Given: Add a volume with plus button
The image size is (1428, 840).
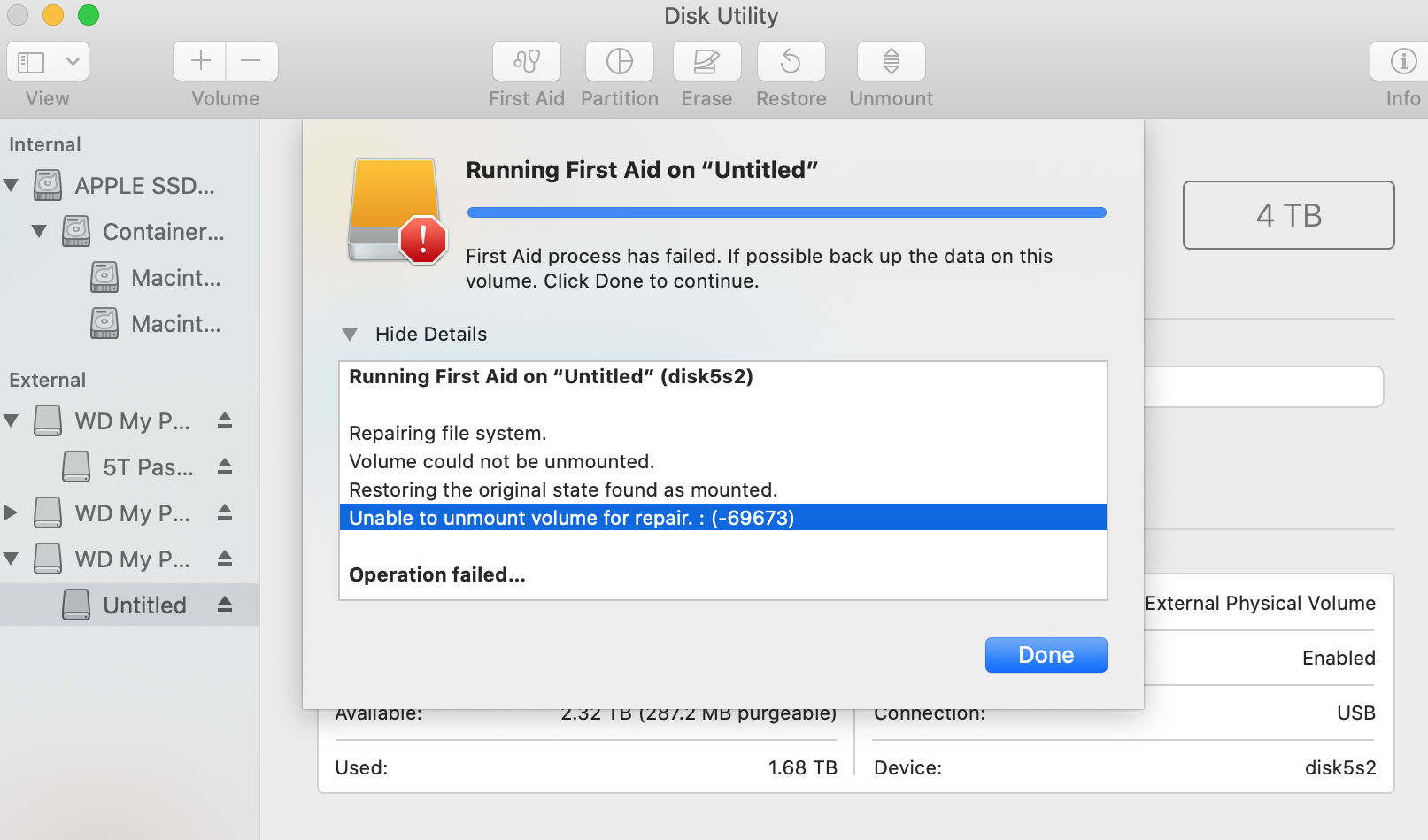Looking at the screenshot, I should pos(200,61).
